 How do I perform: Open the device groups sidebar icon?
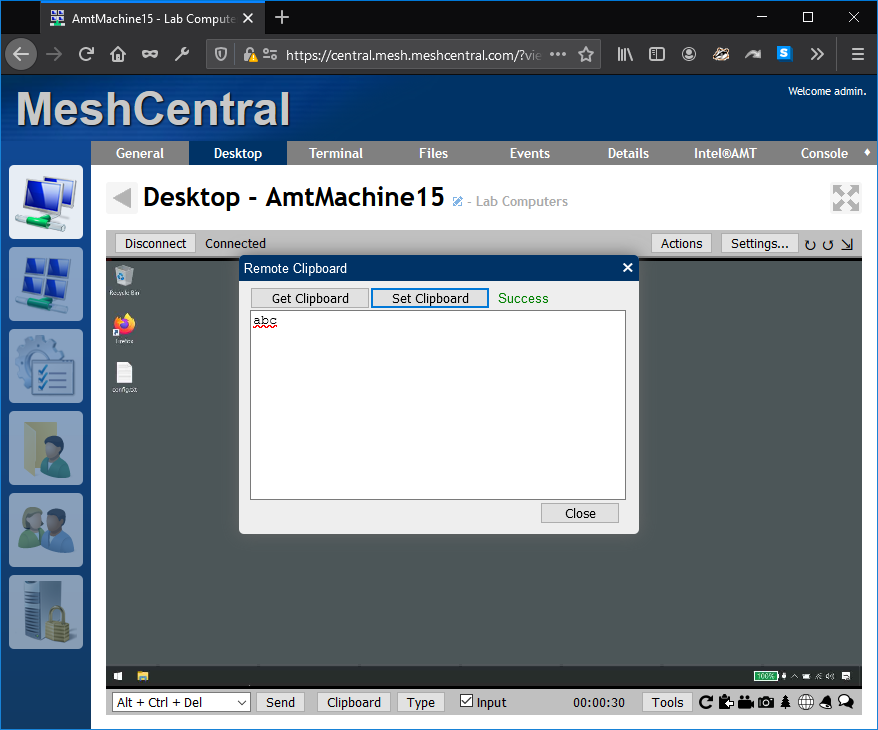[46, 284]
